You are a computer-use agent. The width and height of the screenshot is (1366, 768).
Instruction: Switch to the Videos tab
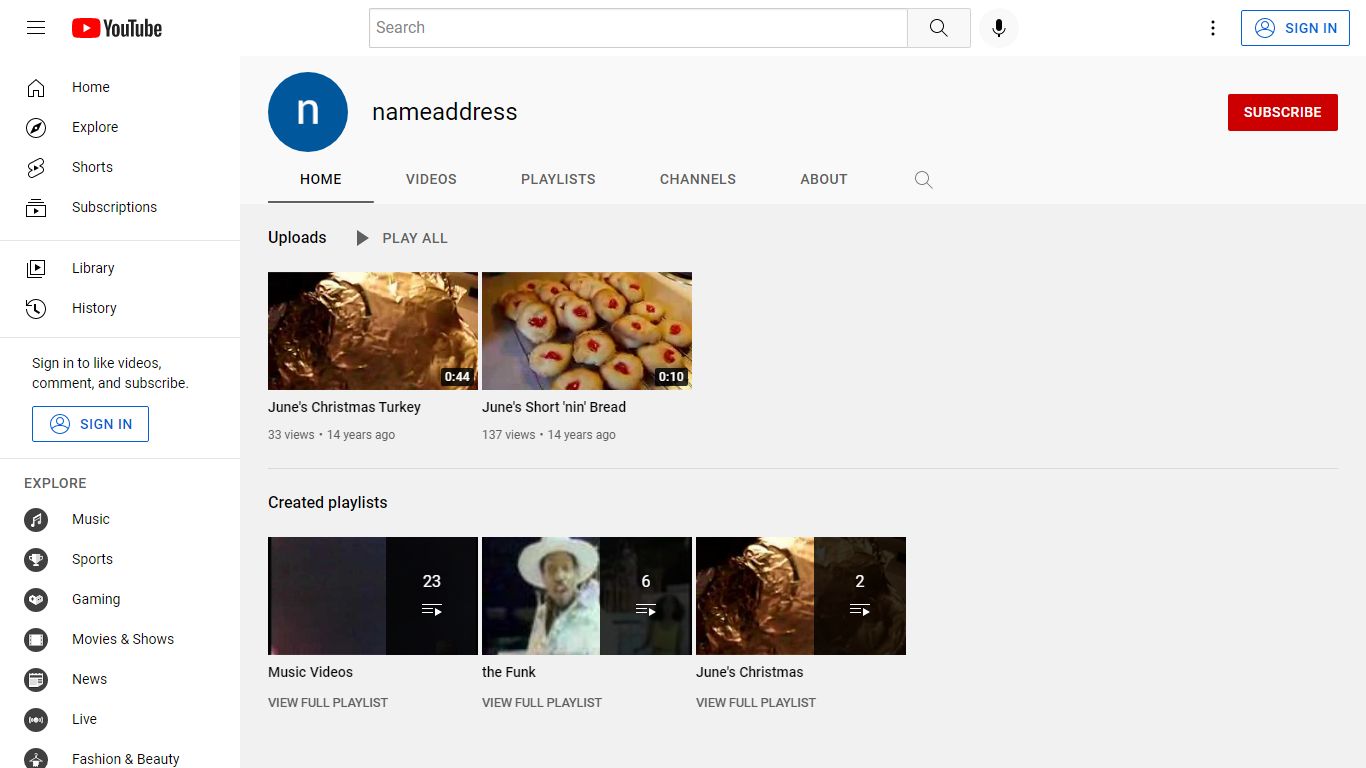[431, 180]
